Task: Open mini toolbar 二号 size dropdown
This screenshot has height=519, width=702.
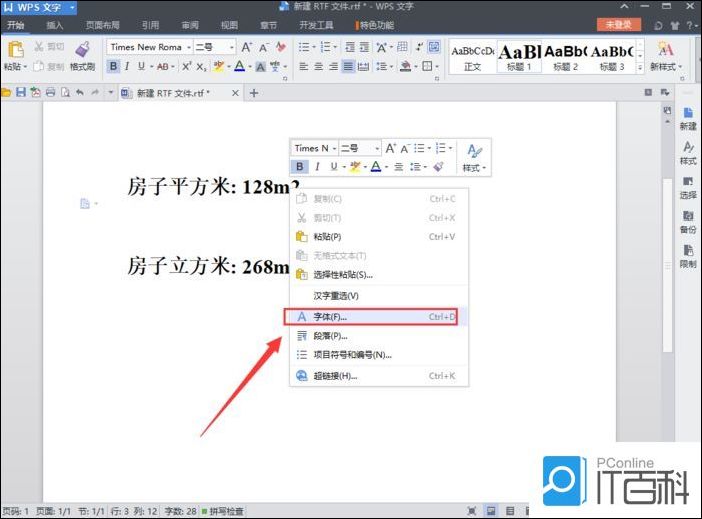Action: click(x=377, y=148)
